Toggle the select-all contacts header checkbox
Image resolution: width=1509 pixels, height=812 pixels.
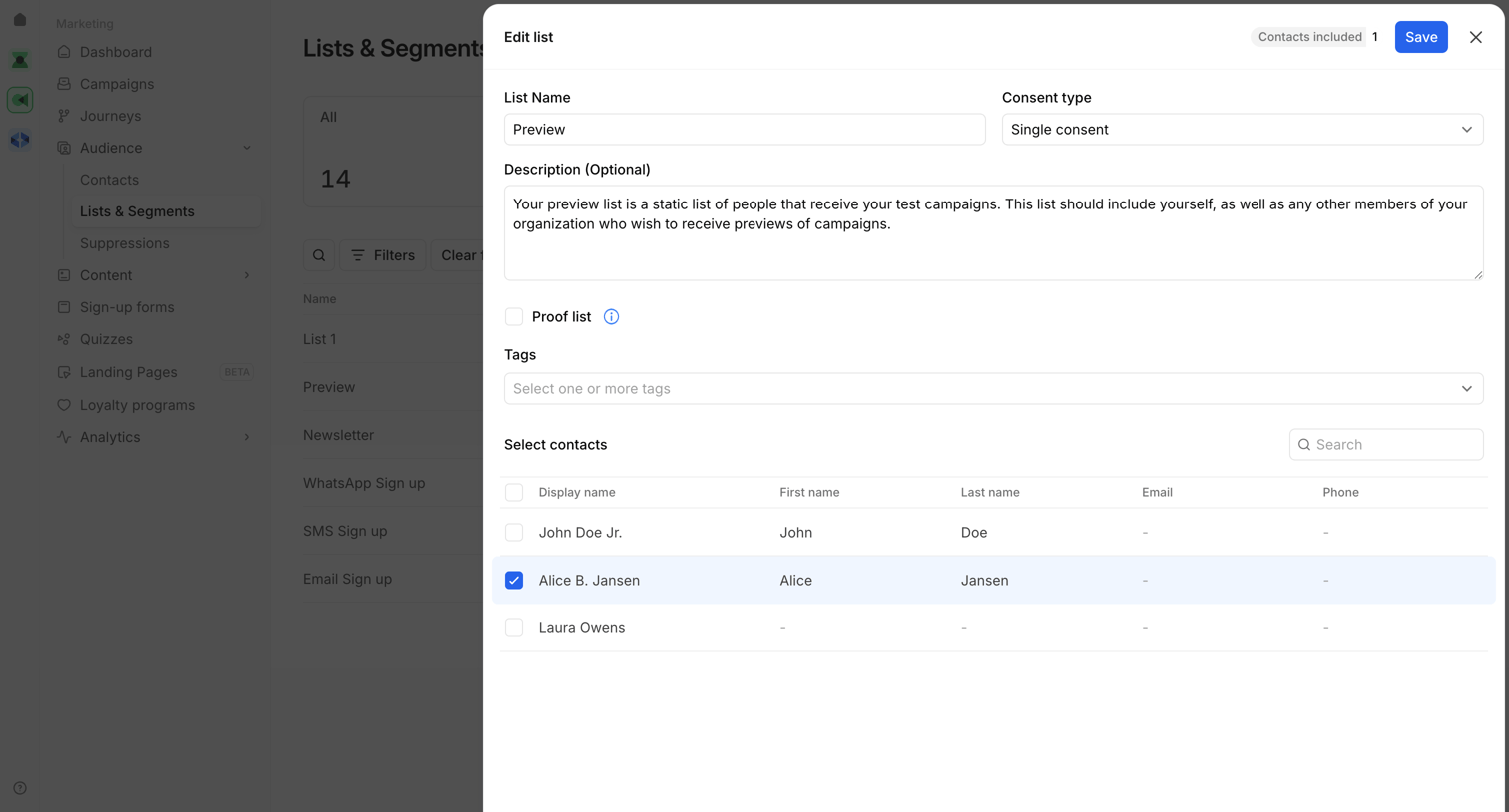coord(514,492)
